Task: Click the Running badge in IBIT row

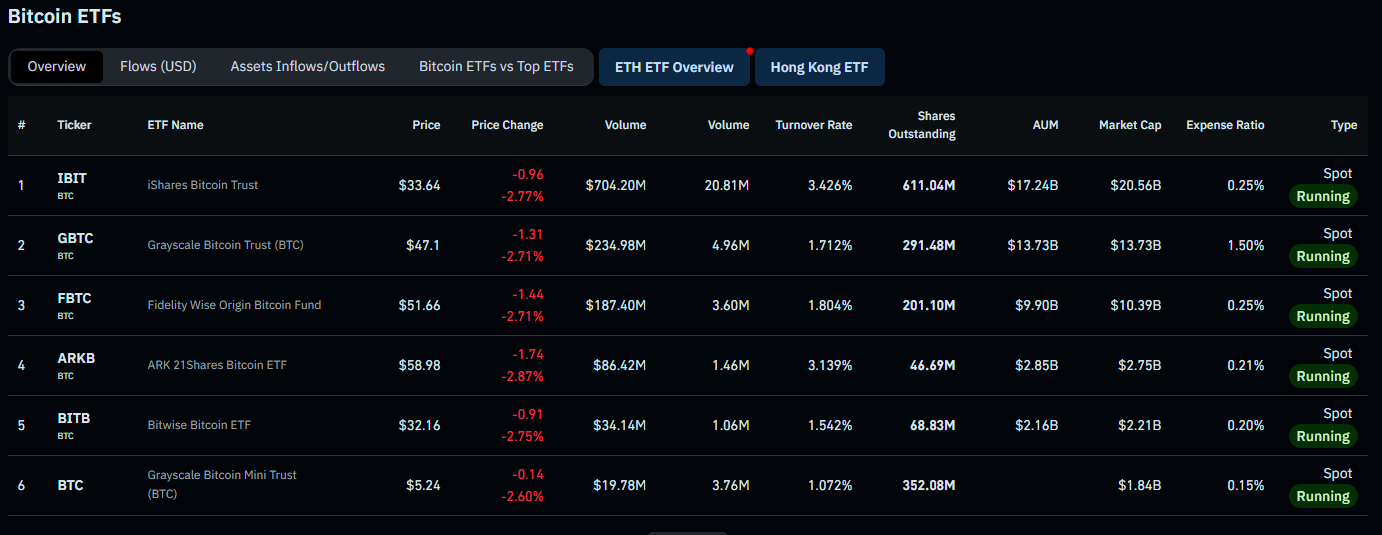Action: 1323,197
